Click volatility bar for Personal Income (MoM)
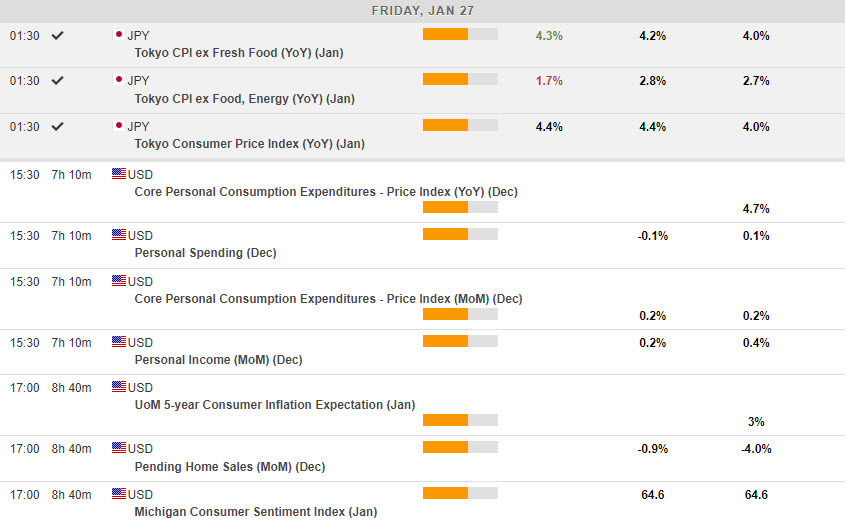845x526 pixels. click(x=460, y=342)
